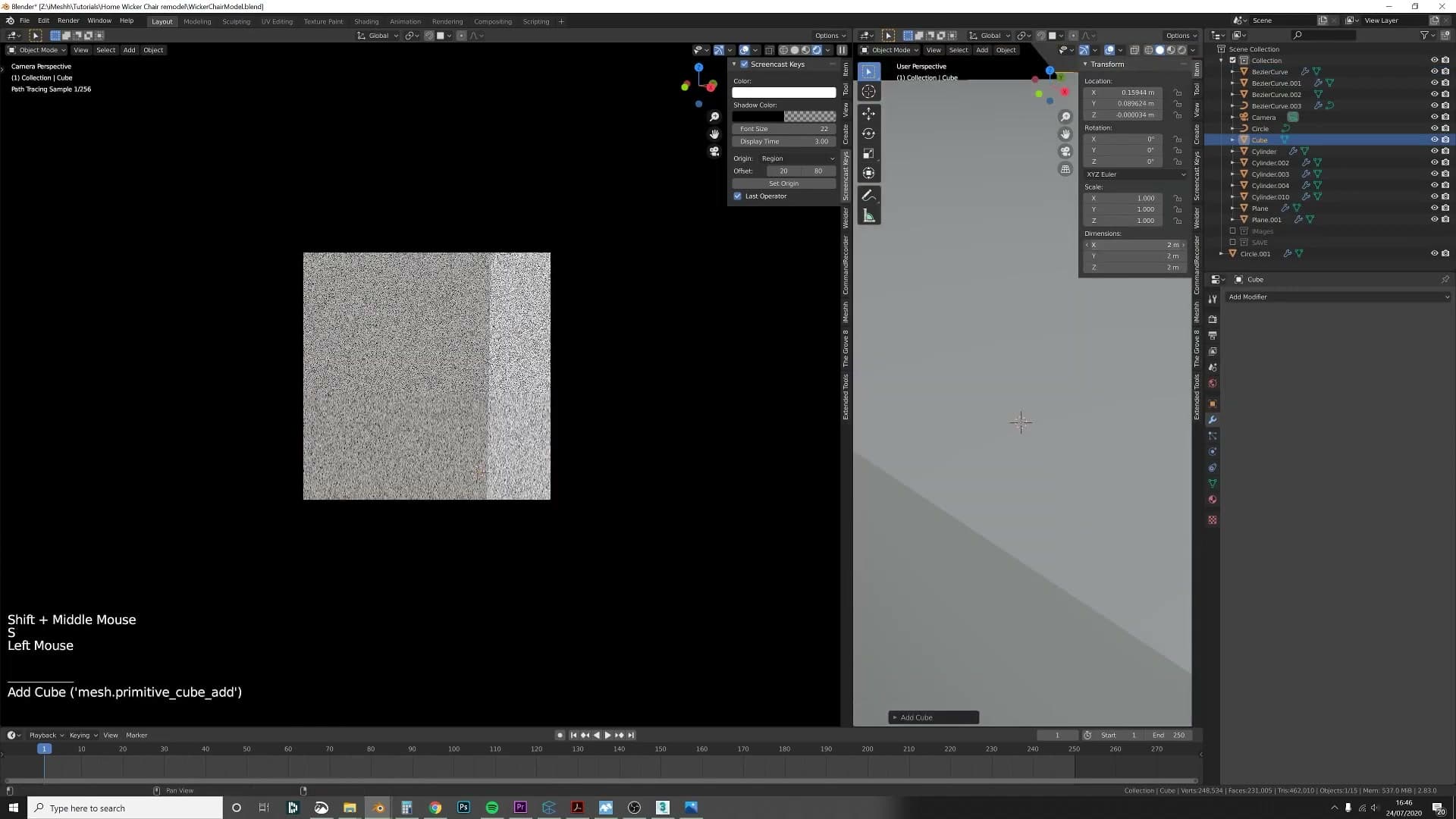1456x819 pixels.
Task: Select the Cursor tool in right viewport toolbar
Action: (x=868, y=92)
